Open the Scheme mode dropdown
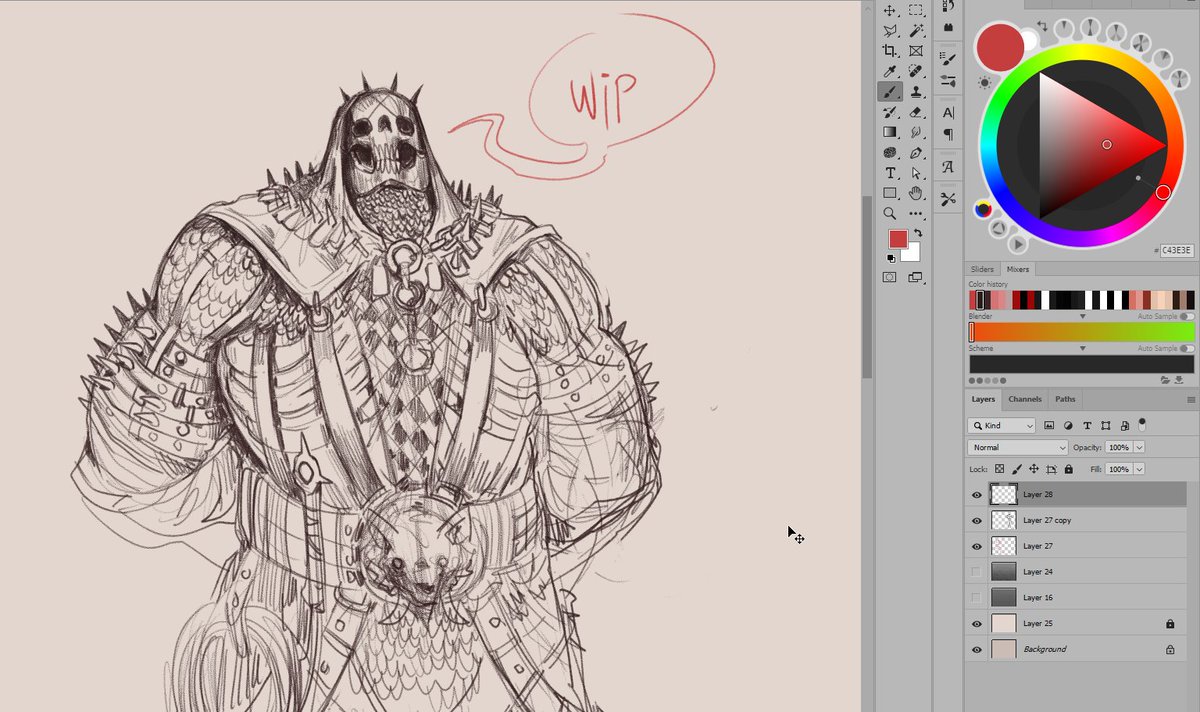 click(x=1082, y=348)
